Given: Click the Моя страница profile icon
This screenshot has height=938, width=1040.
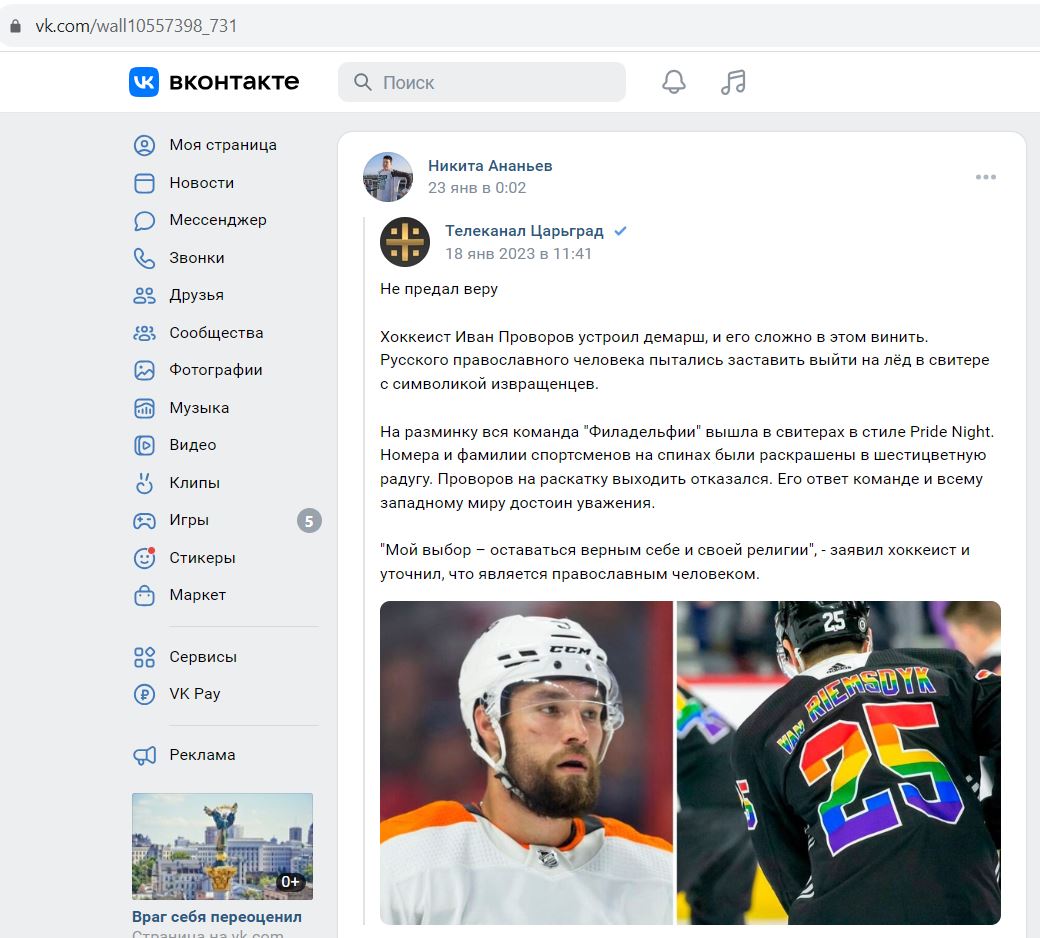Looking at the screenshot, I should 144,145.
